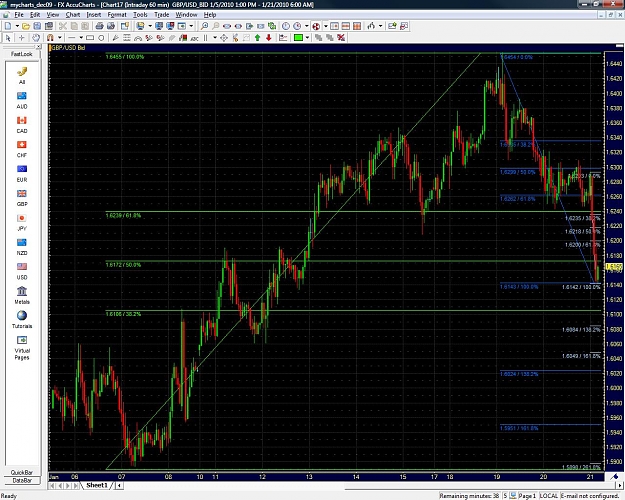Image resolution: width=625 pixels, height=500 pixels.
Task: Click the 1.6172 / 50.0% Fibonacci label
Action: click(123, 265)
